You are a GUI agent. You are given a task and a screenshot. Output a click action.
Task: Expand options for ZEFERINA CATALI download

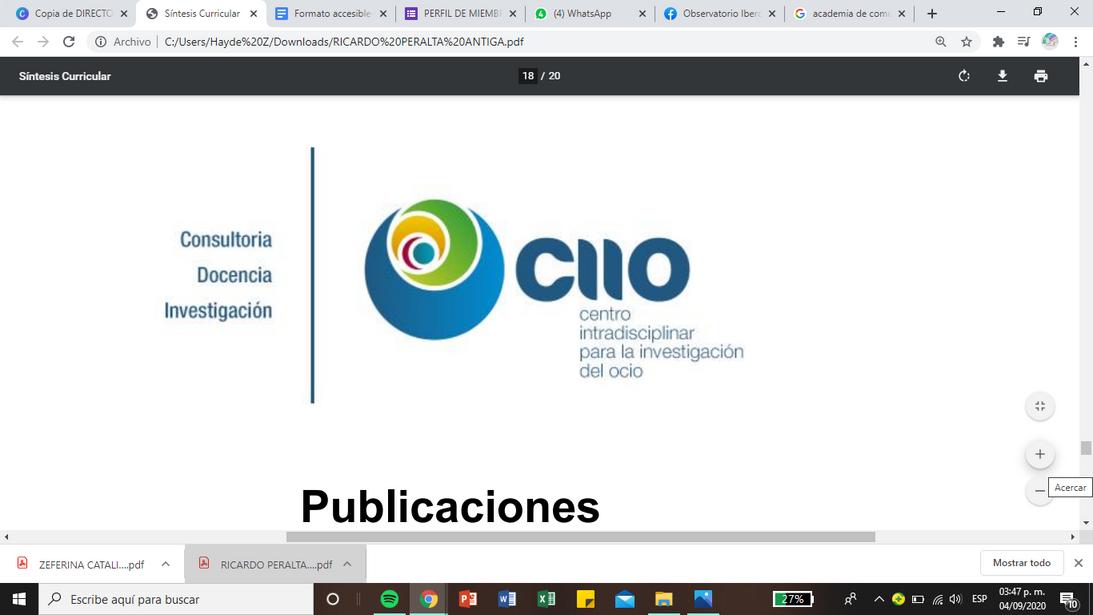[x=165, y=564]
